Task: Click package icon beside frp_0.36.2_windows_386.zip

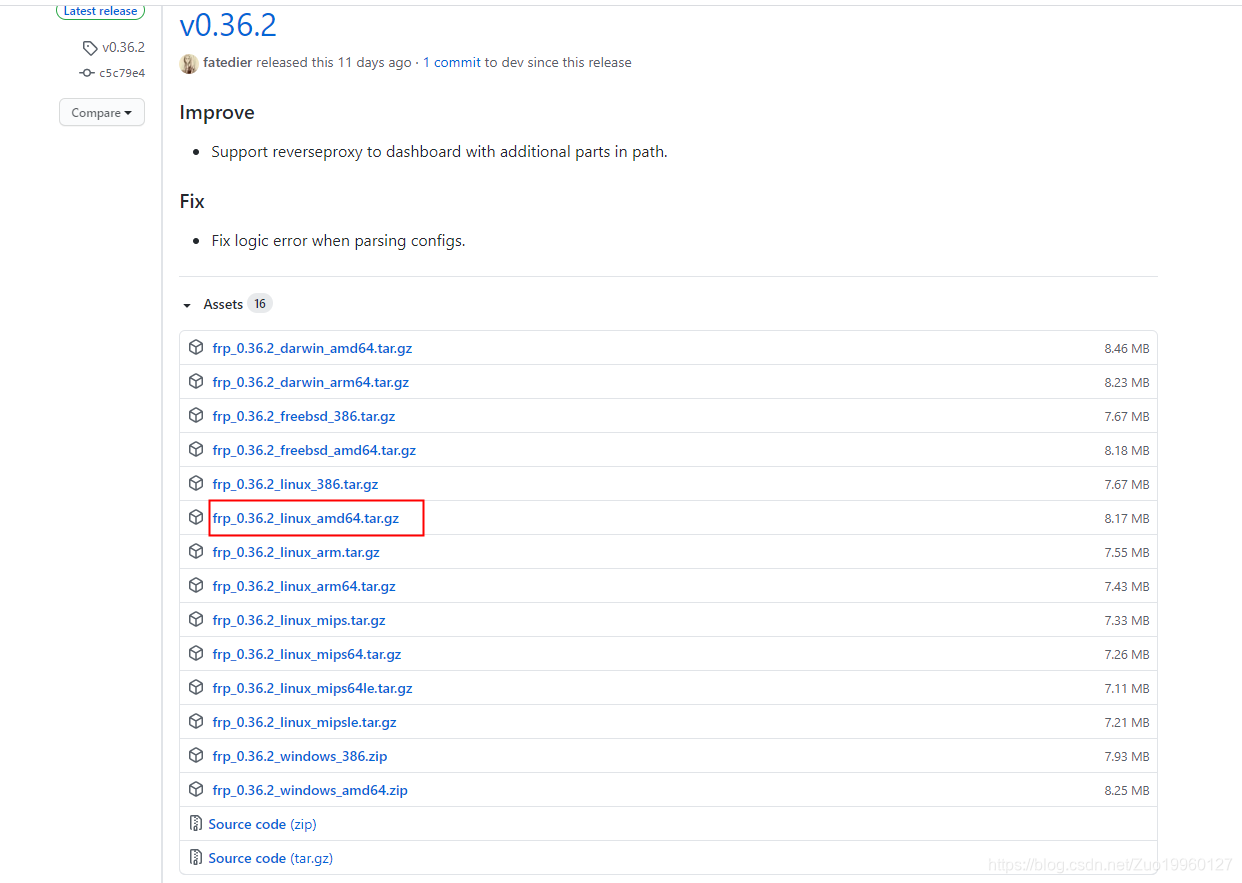Action: tap(196, 756)
